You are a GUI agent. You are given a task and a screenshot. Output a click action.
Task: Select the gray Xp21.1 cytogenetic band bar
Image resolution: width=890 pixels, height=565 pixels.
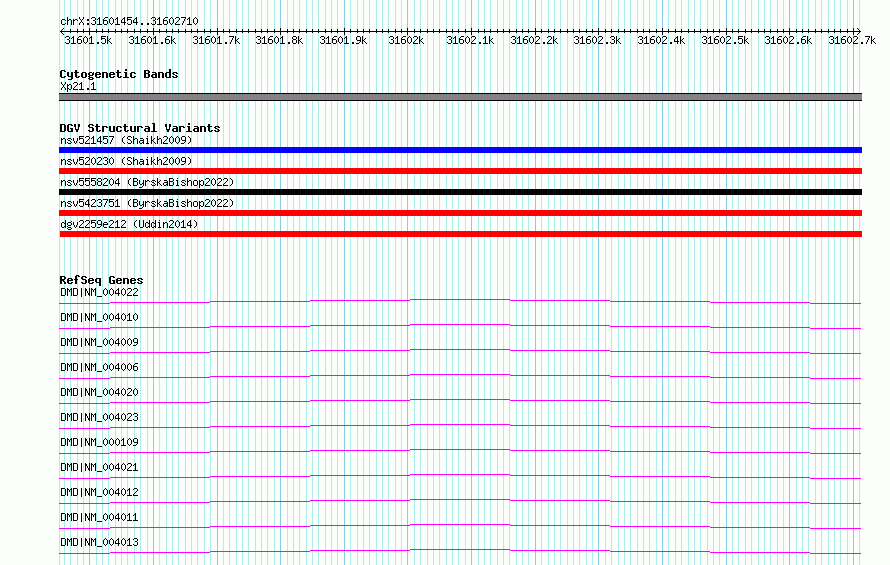point(460,97)
